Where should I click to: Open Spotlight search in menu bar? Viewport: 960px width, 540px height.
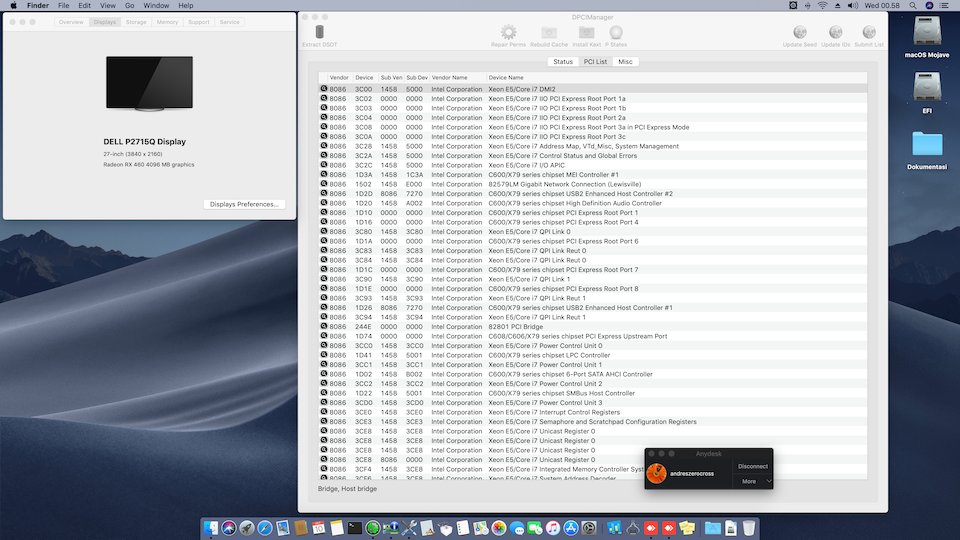(912, 6)
